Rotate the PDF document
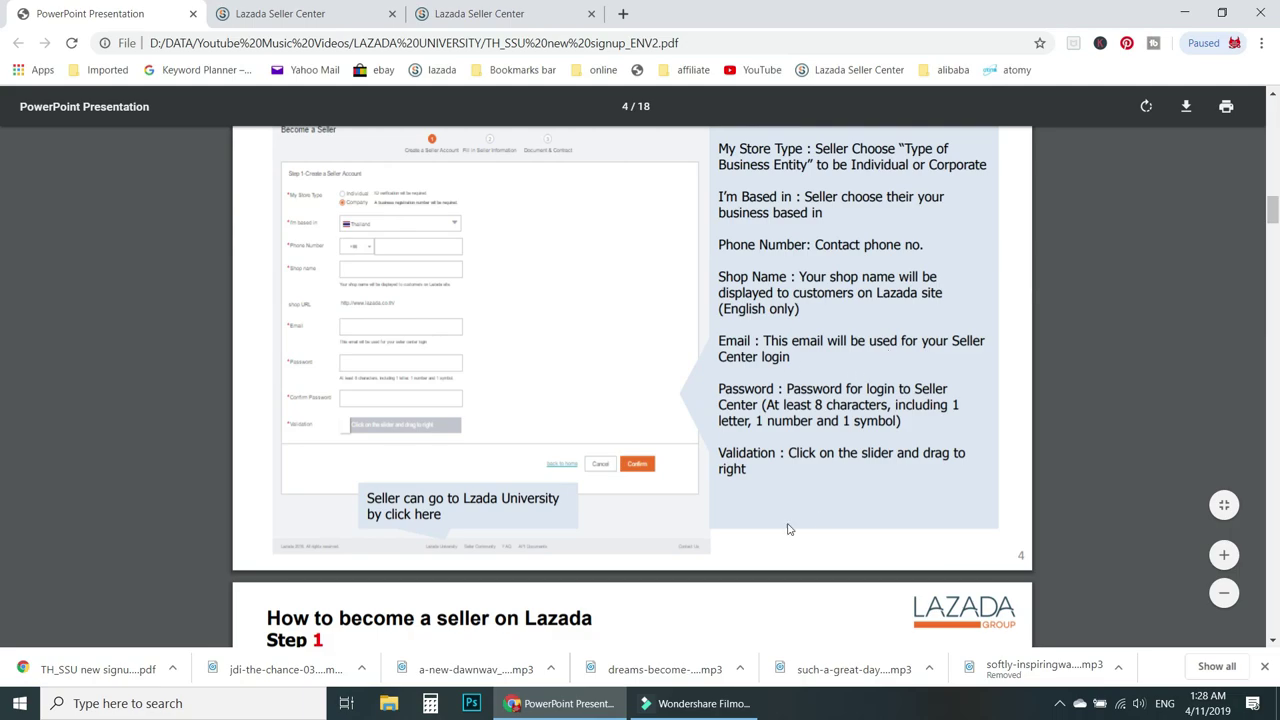Viewport: 1280px width, 720px height. pyautogui.click(x=1146, y=106)
